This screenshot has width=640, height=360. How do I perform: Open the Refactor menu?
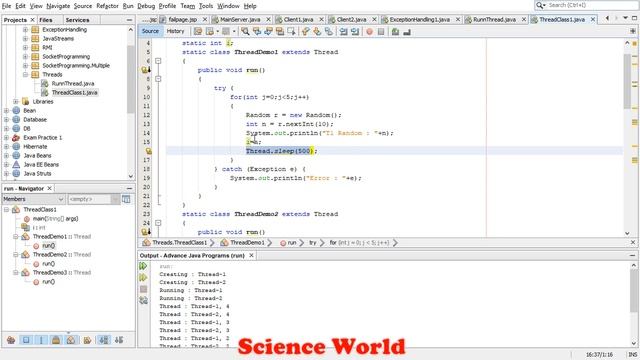click(x=107, y=6)
